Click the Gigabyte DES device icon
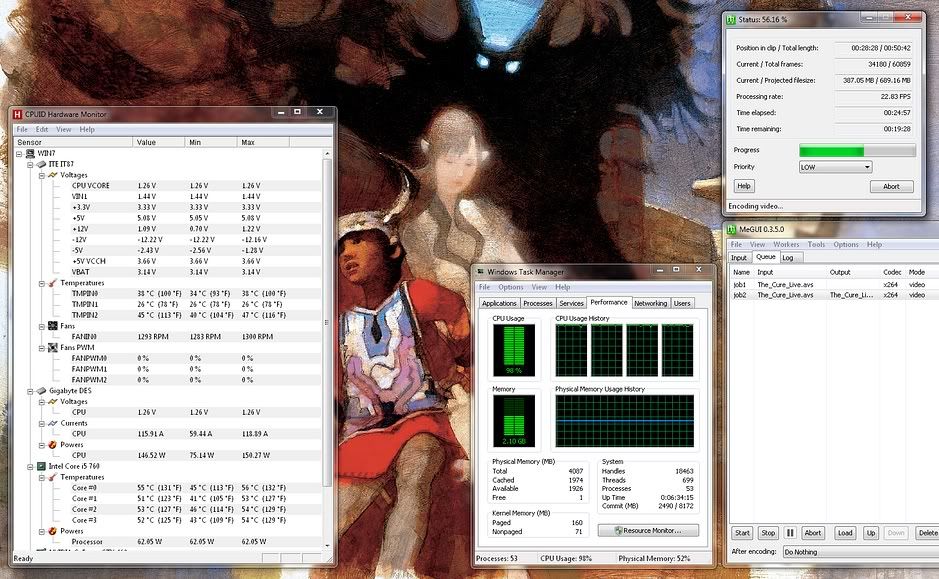The height and width of the screenshot is (579, 939). click(41, 391)
